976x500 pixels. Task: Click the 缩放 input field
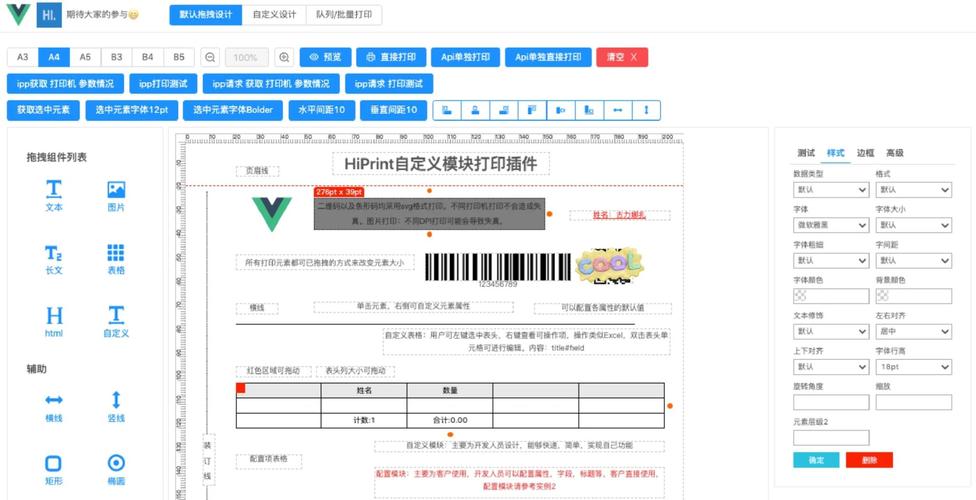(x=914, y=402)
